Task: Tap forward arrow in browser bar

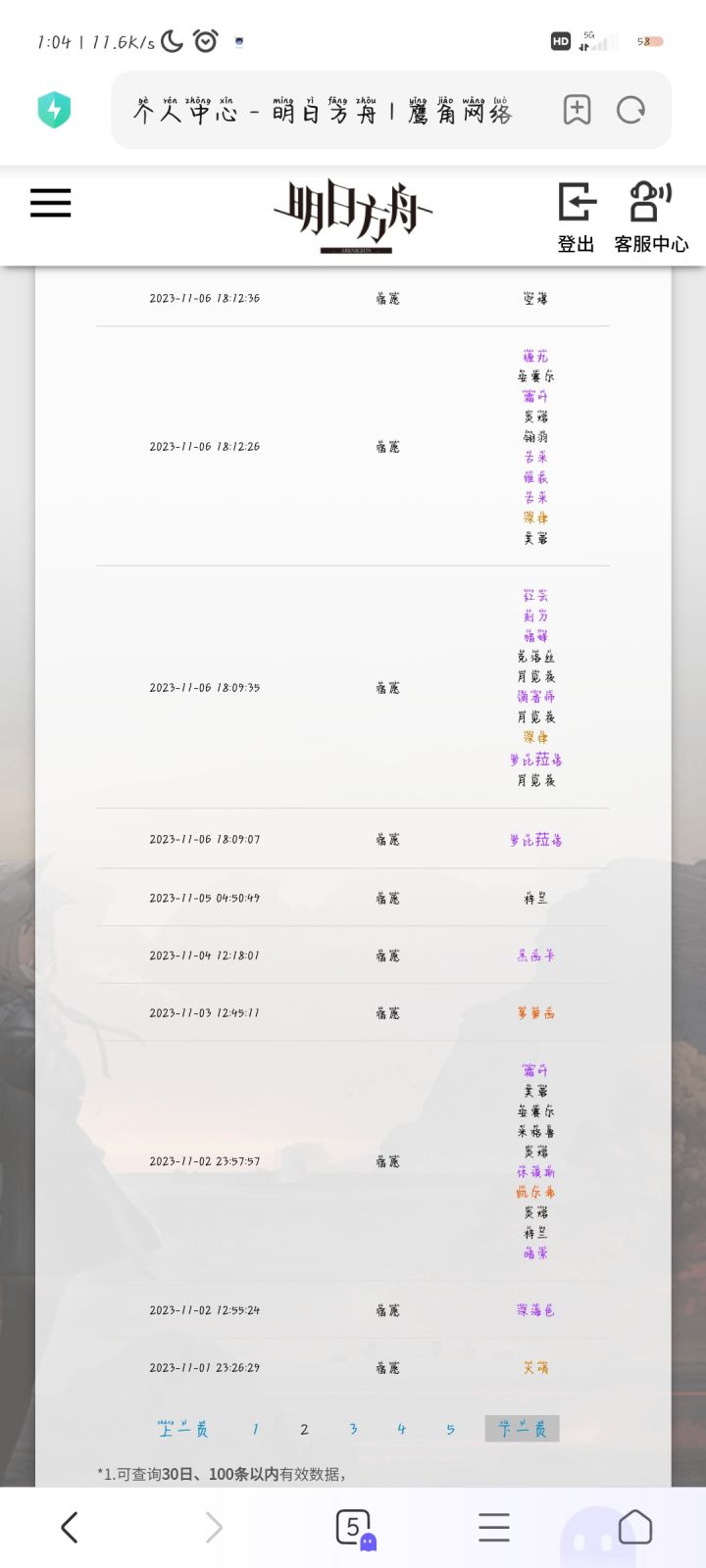Action: tap(213, 1527)
